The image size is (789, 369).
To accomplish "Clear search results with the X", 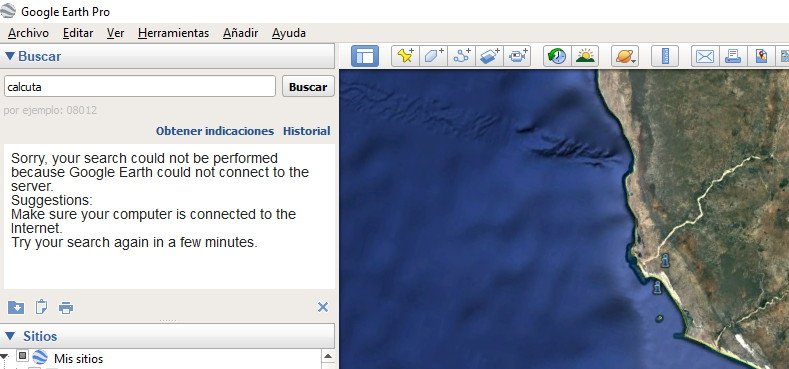I will tap(323, 307).
